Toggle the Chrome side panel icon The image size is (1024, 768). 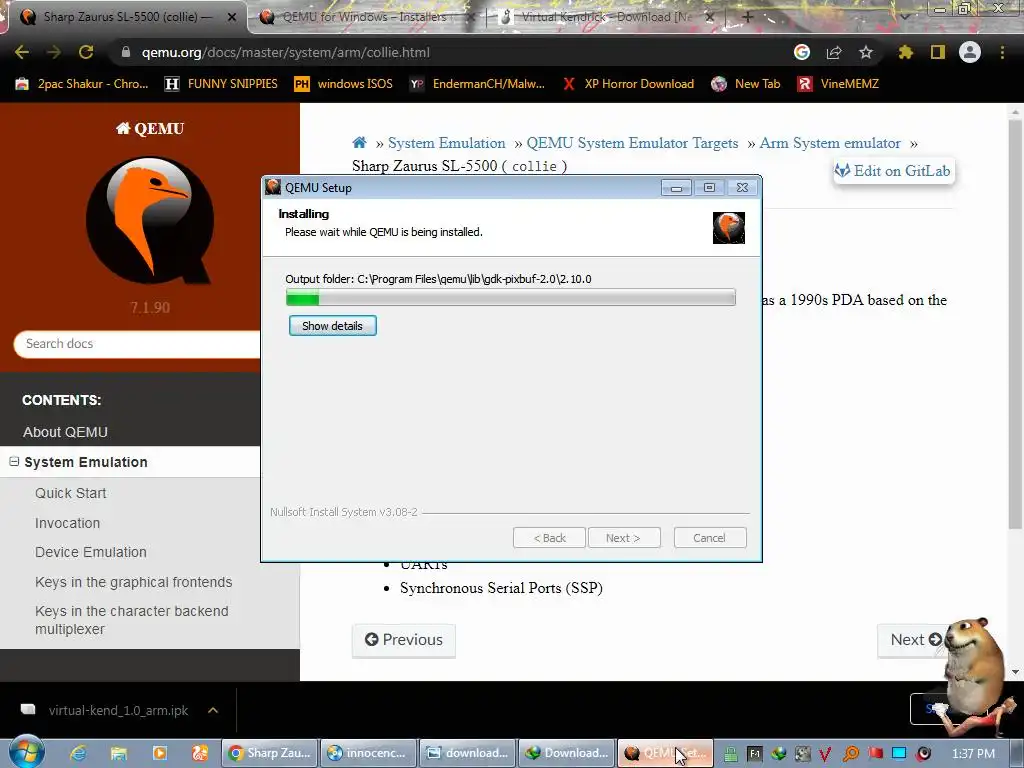[x=938, y=52]
